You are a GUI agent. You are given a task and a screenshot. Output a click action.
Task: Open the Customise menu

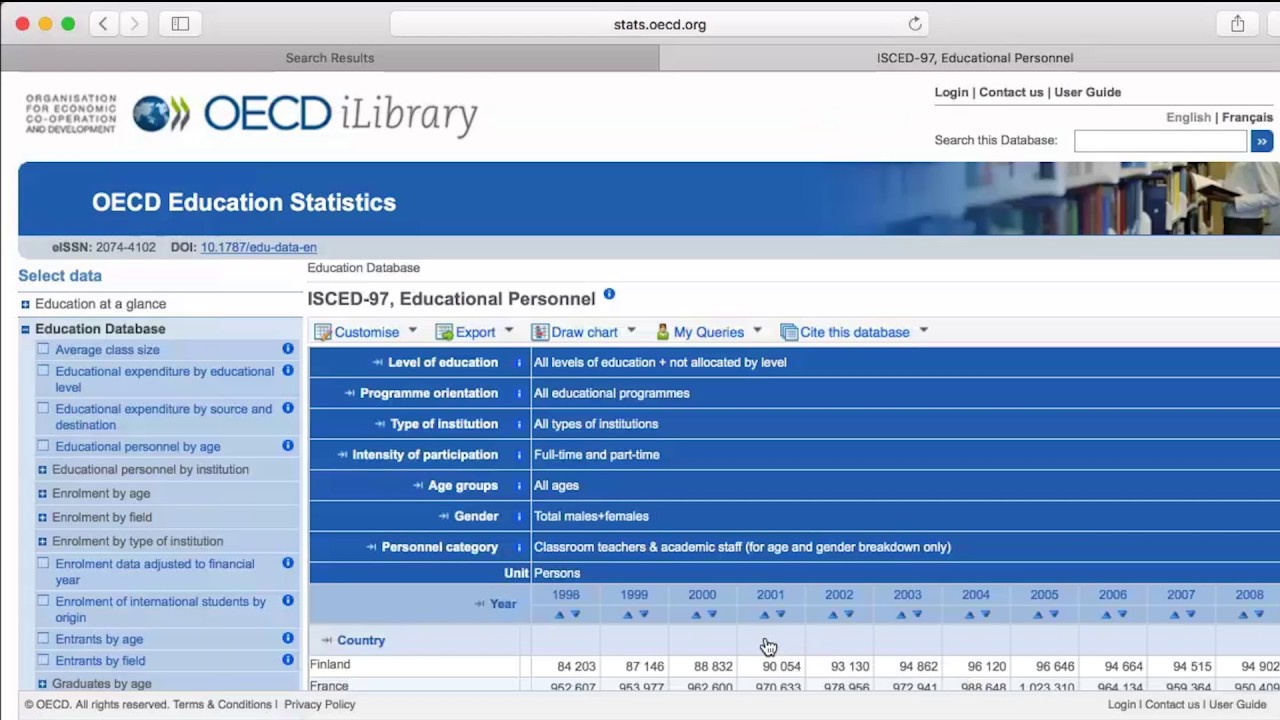[366, 332]
